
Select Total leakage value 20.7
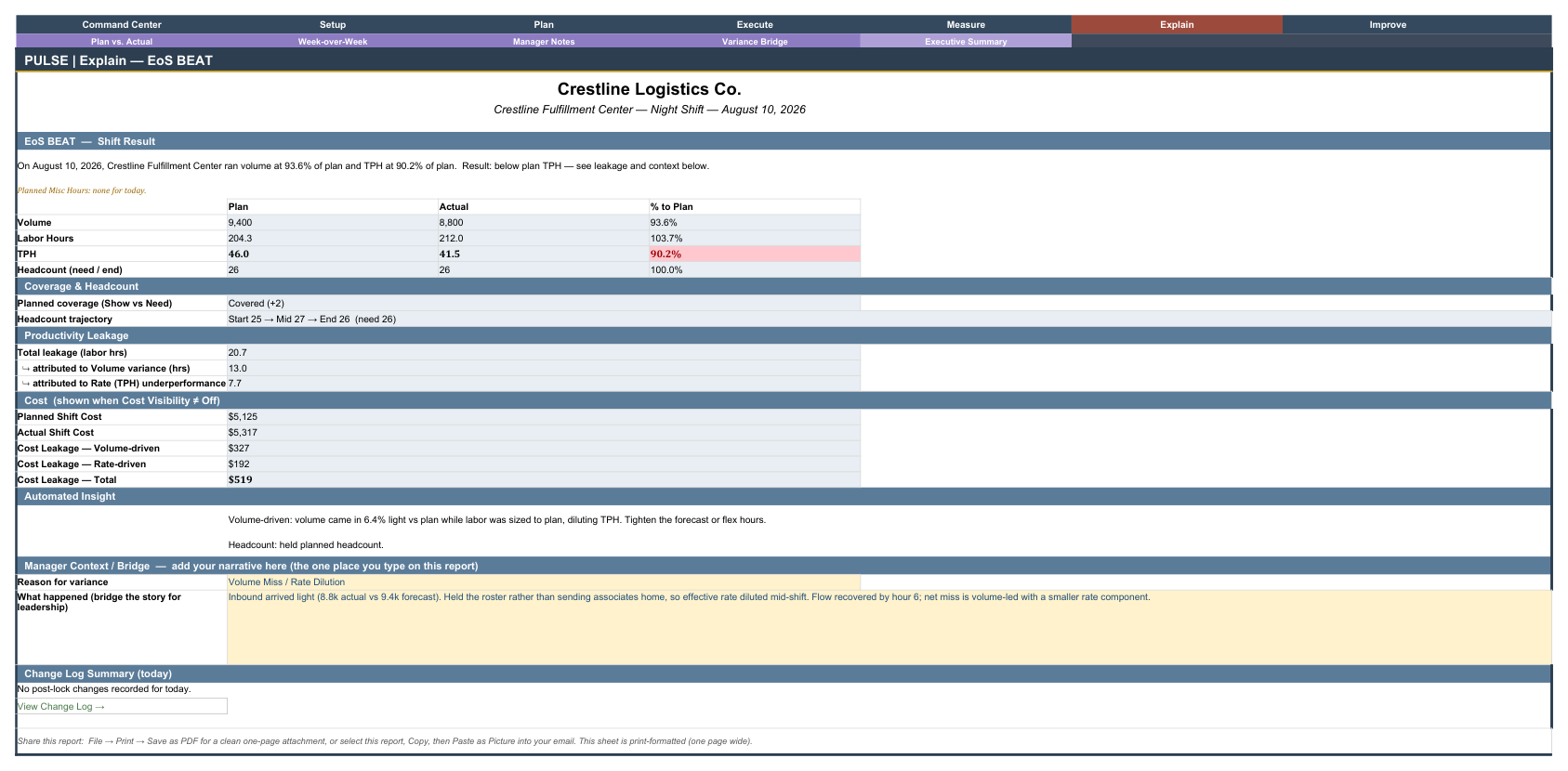pos(544,353)
